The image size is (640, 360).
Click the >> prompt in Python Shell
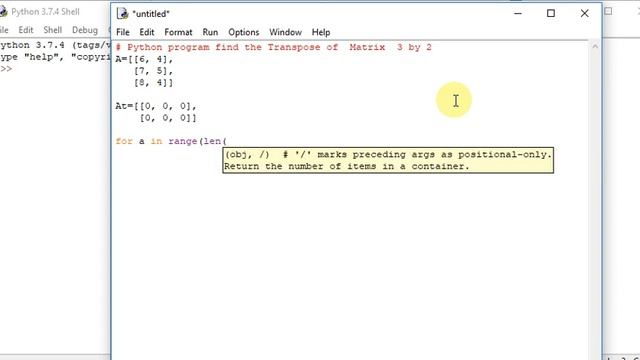point(6,69)
